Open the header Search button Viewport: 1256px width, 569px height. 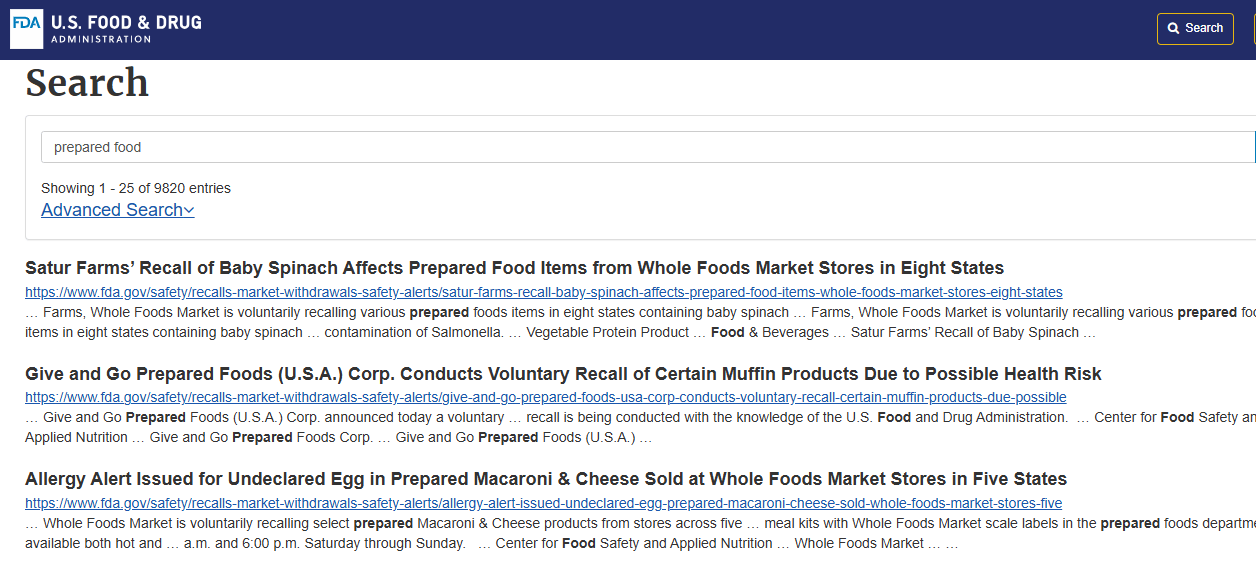click(1194, 28)
